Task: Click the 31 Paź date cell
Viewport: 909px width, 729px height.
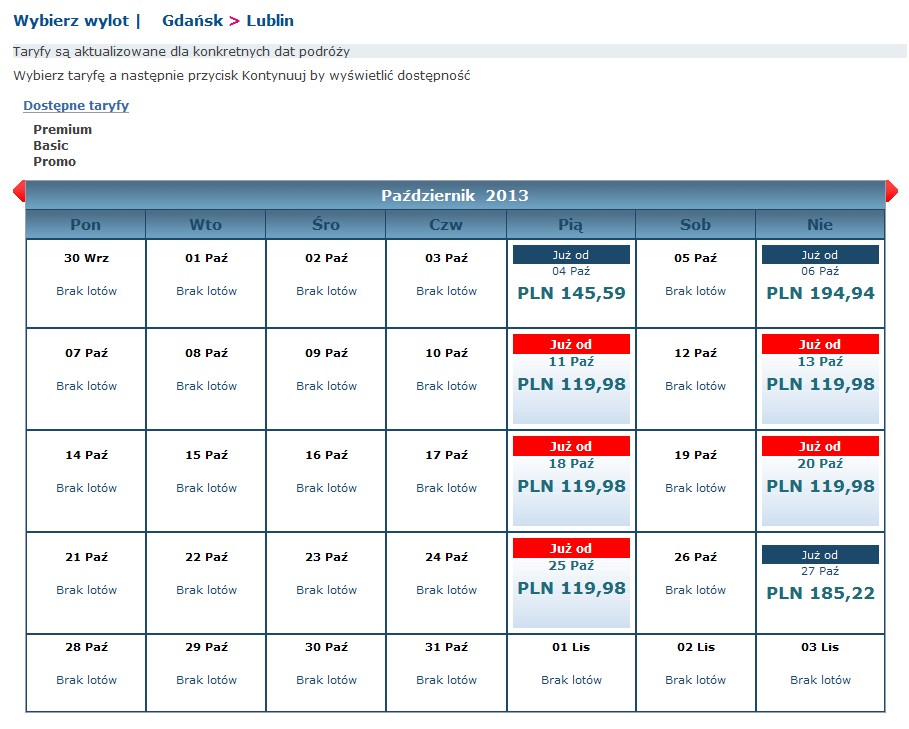Action: point(446,673)
